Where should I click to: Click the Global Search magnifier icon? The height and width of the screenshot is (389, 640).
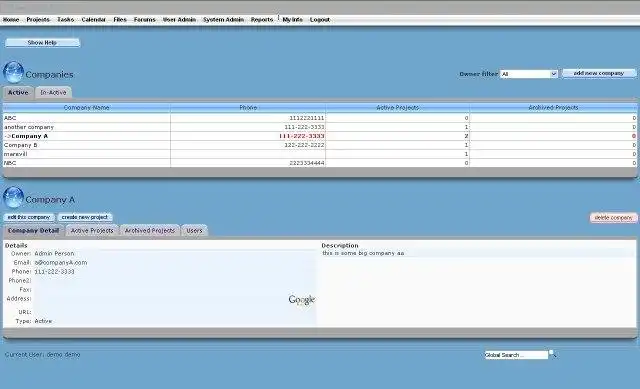coord(553,353)
